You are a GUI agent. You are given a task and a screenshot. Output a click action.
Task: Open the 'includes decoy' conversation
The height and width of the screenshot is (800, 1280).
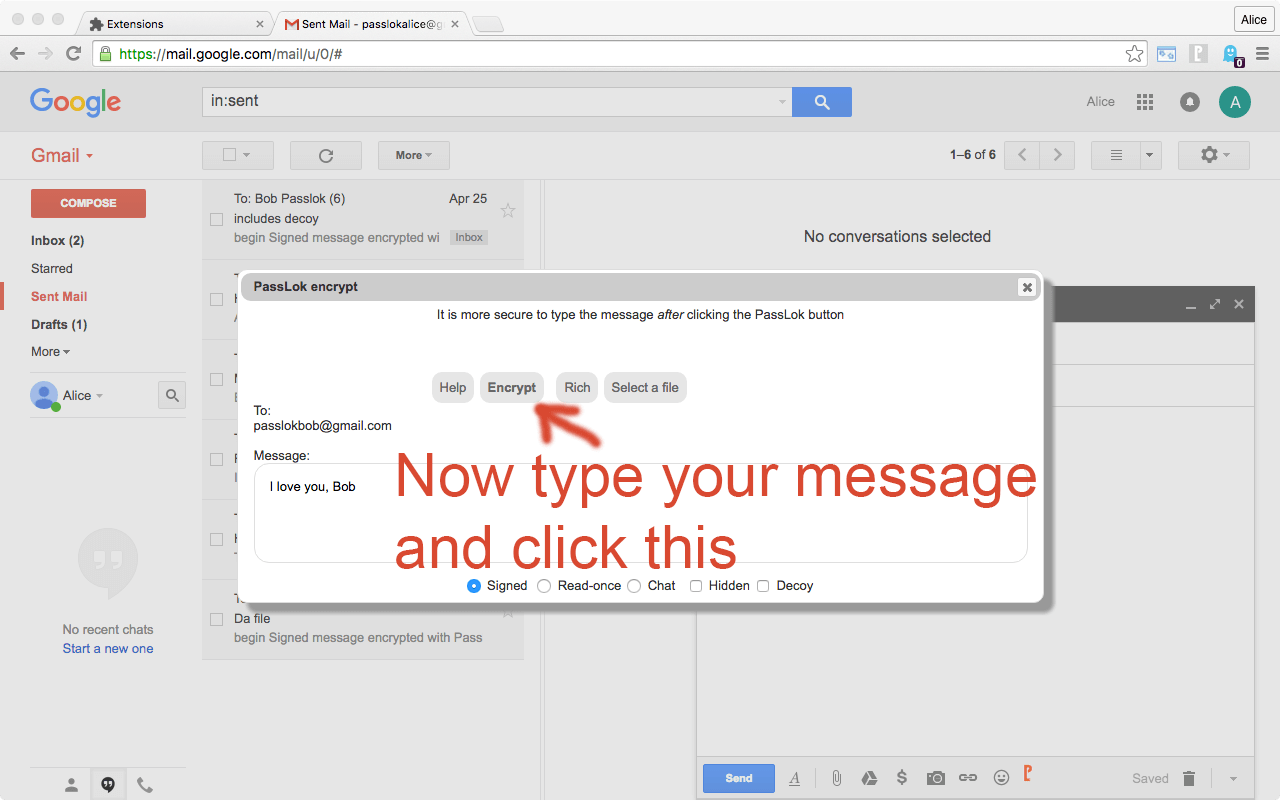362,219
